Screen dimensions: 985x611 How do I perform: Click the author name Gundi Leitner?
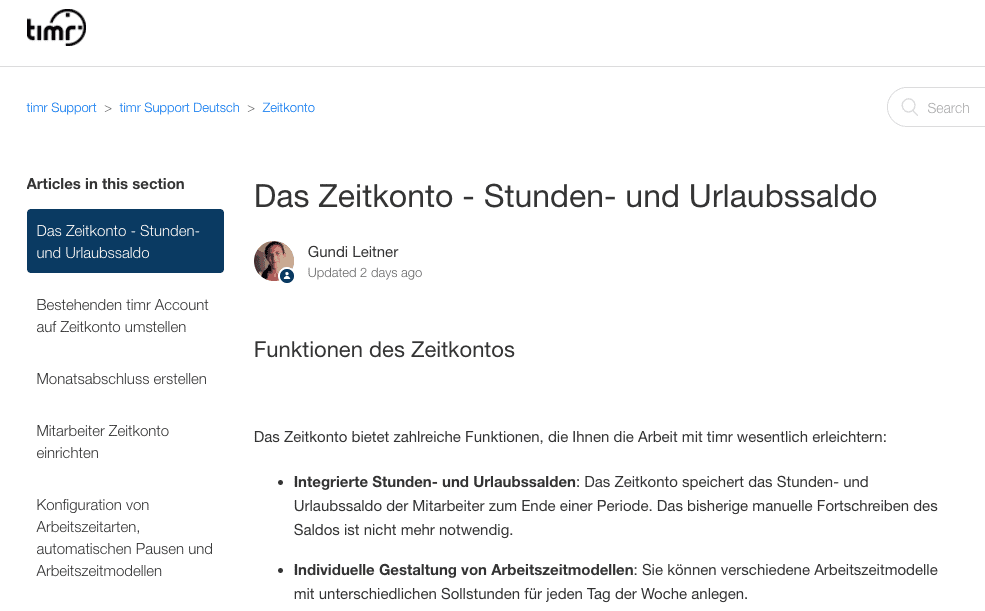point(353,252)
